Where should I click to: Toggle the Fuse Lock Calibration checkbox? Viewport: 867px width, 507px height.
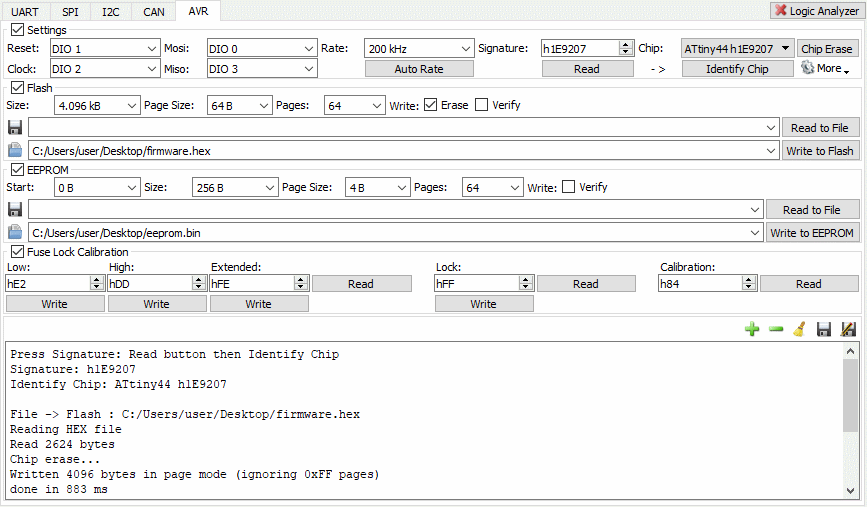(x=16, y=252)
